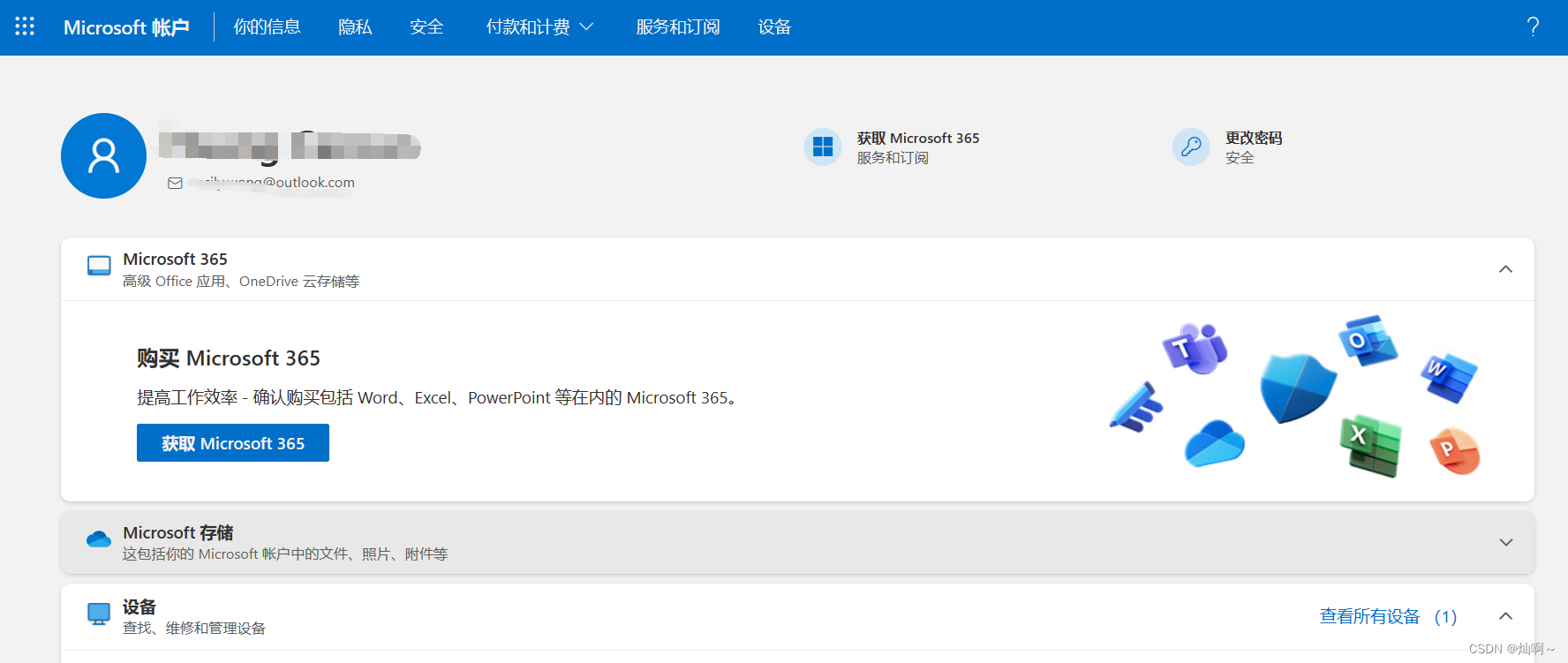Open 服务和订阅 in top navigation
The width and height of the screenshot is (1568, 663).
pyautogui.click(x=678, y=27)
